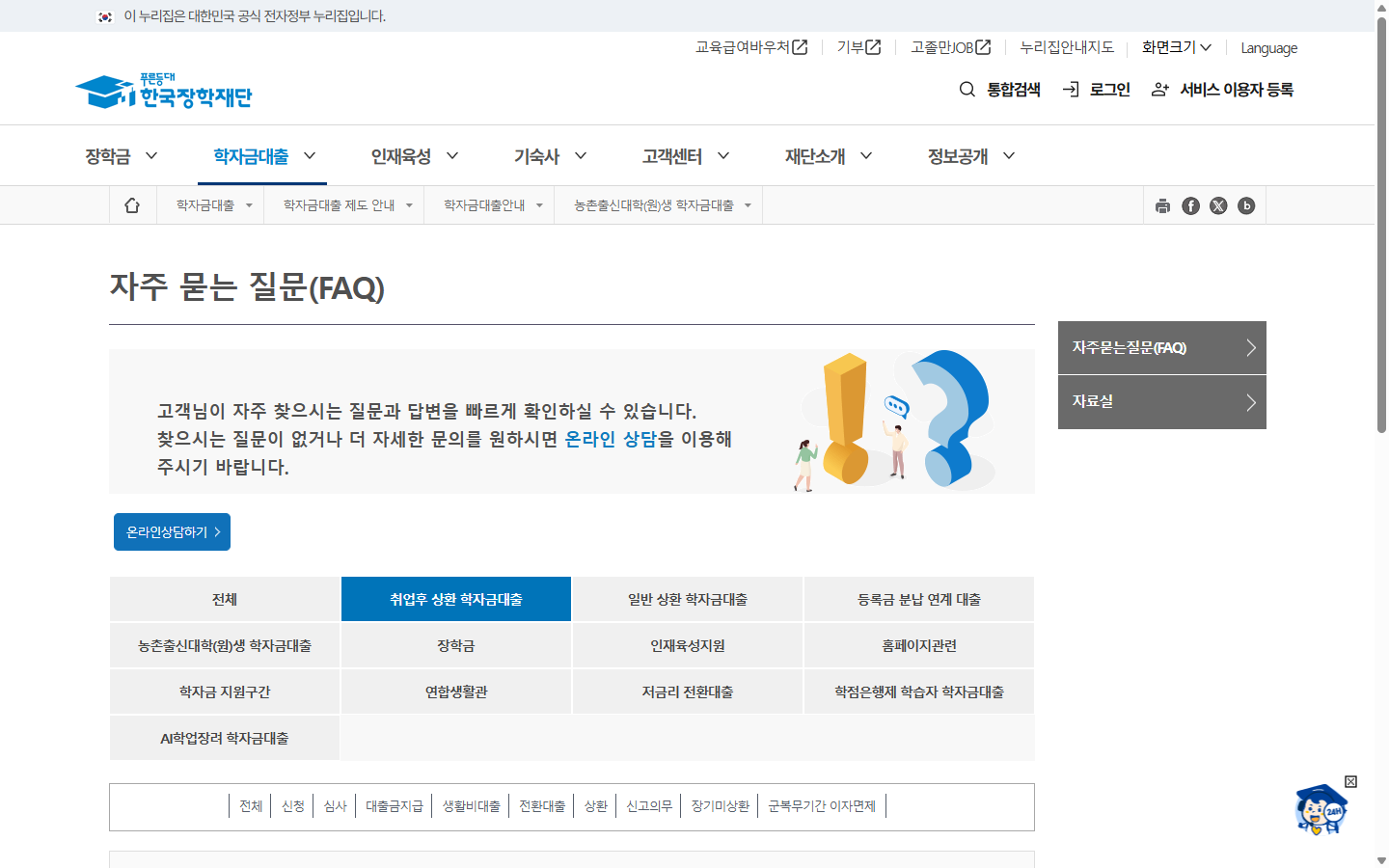Expand the 재단소개 main menu
The image size is (1389, 868).
(829, 156)
